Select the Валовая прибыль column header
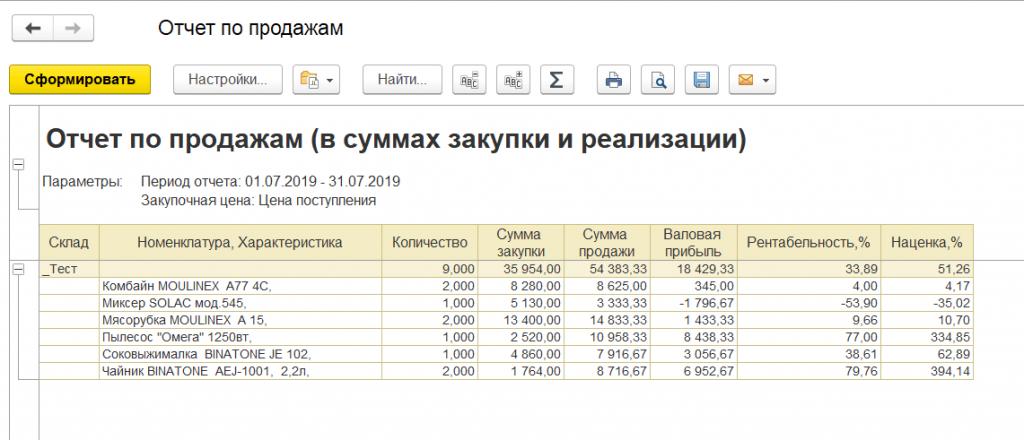Image resolution: width=1024 pixels, height=440 pixels. click(694, 243)
